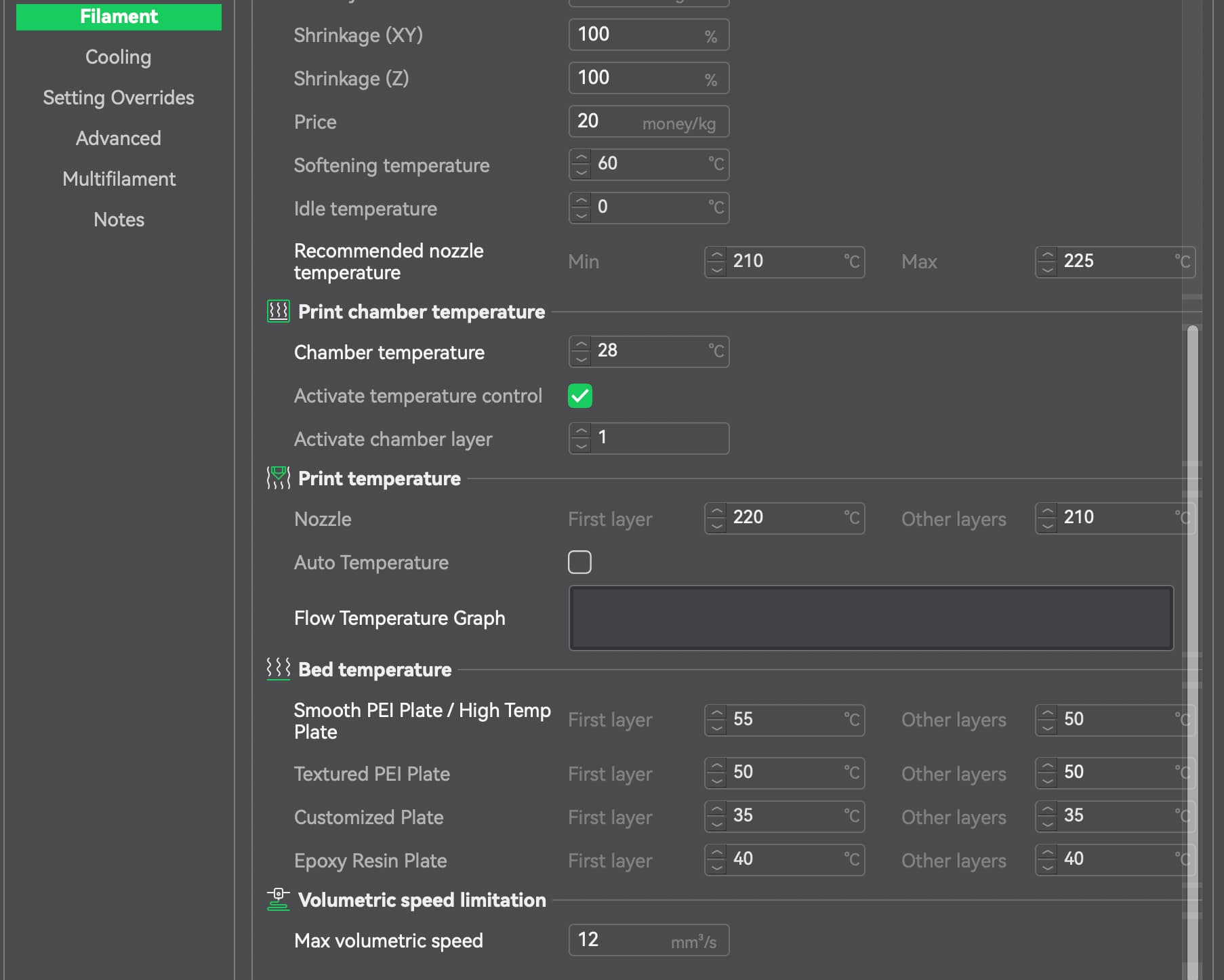Increase Chamber temperature with up arrow
Image resolution: width=1224 pixels, height=980 pixels.
[x=581, y=345]
